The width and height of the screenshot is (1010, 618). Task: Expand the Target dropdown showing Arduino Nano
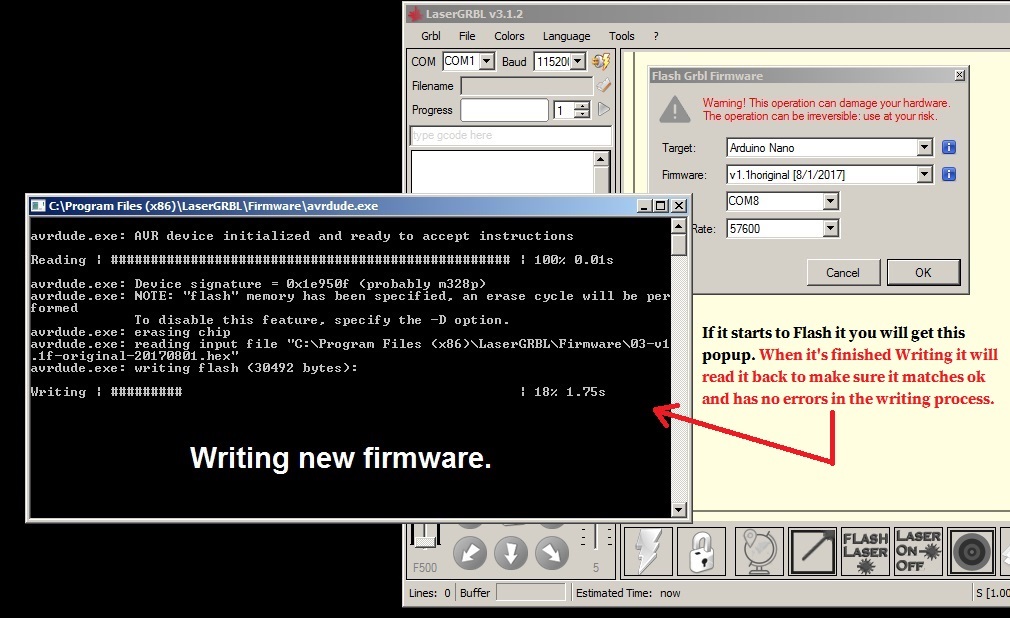tap(924, 148)
